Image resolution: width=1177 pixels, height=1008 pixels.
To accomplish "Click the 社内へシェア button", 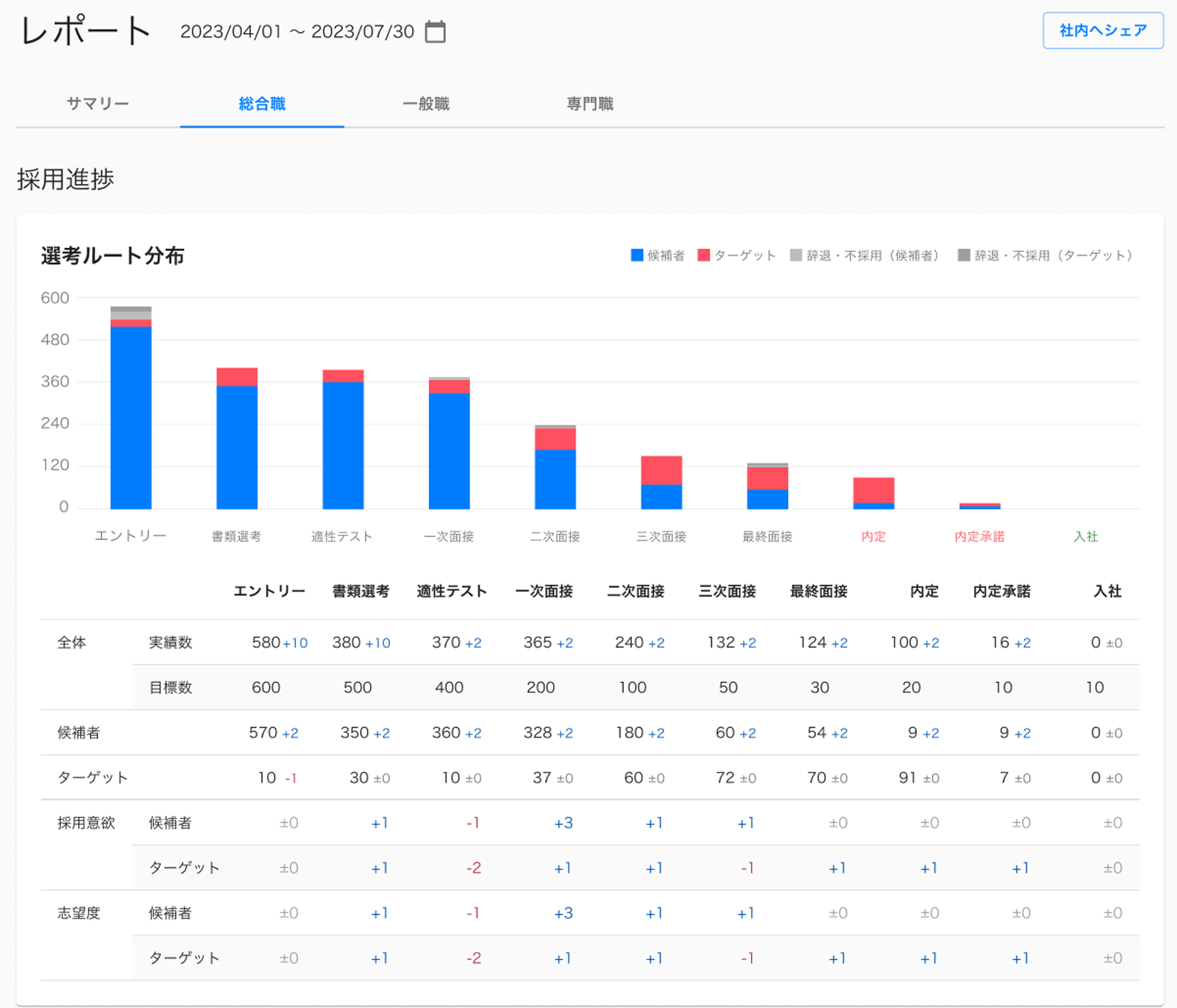I will [1103, 30].
